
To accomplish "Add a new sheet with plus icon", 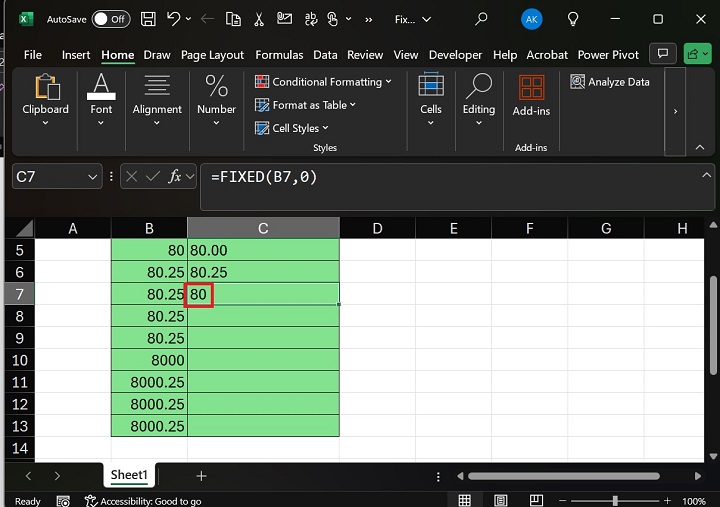I will pos(201,476).
